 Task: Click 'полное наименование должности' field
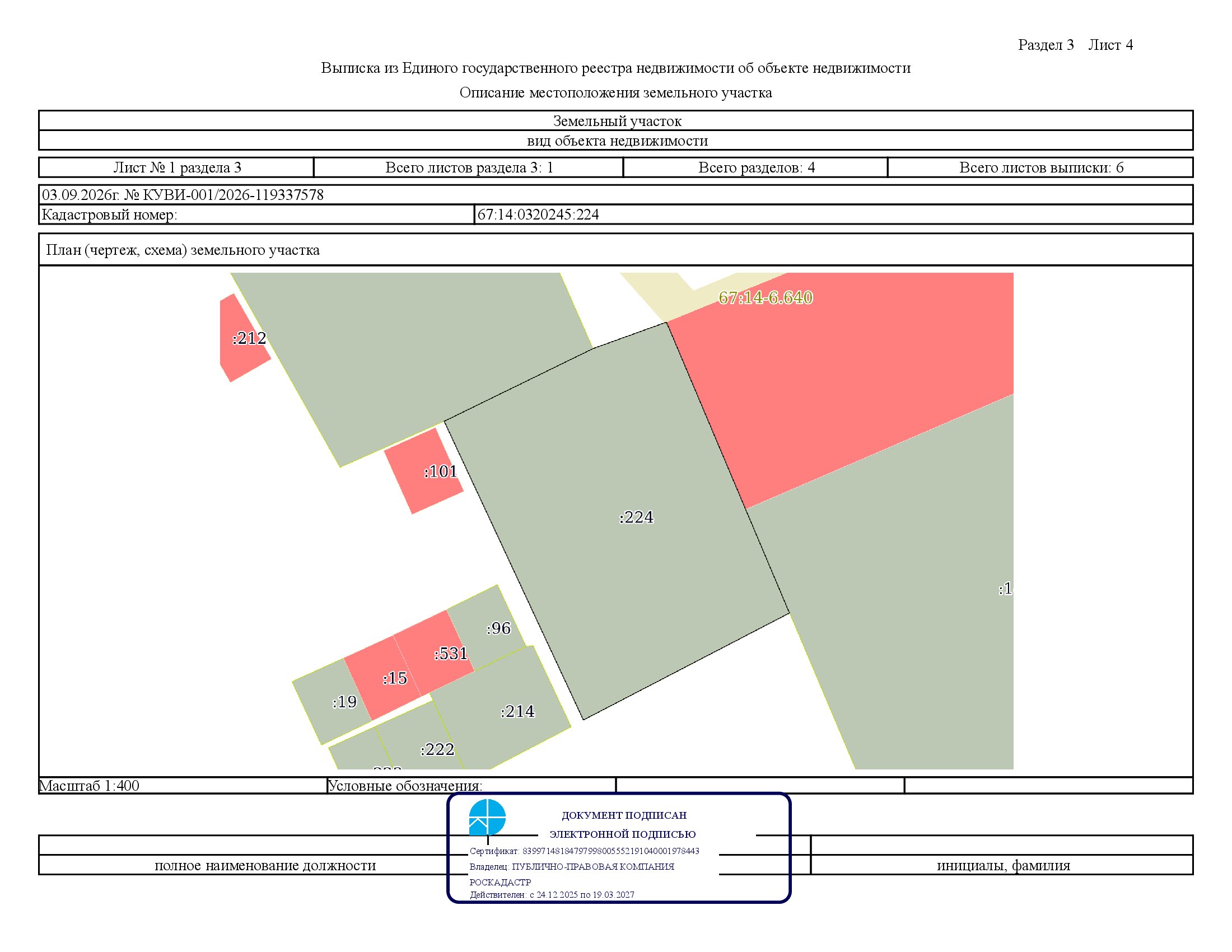tap(265, 865)
